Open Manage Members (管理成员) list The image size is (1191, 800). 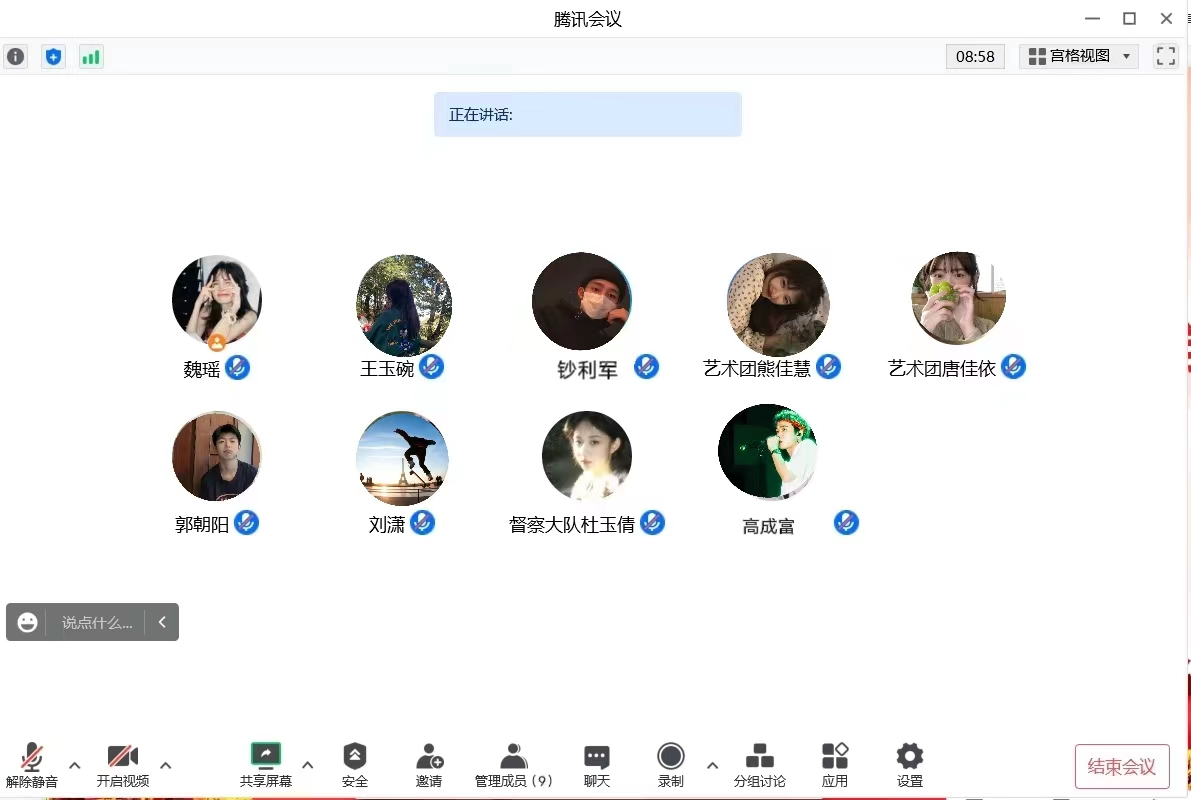[514, 765]
